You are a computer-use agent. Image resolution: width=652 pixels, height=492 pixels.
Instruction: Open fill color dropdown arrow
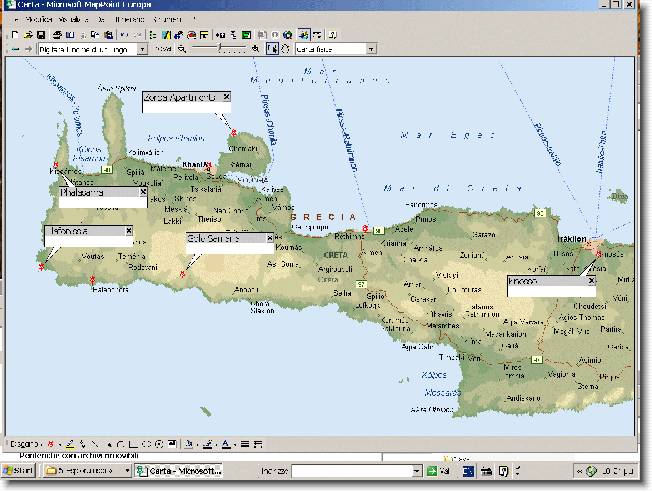[197, 445]
